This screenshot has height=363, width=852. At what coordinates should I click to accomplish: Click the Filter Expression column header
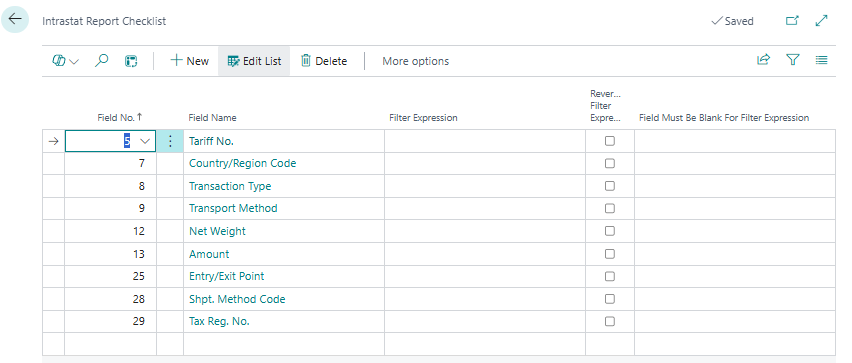tap(423, 118)
